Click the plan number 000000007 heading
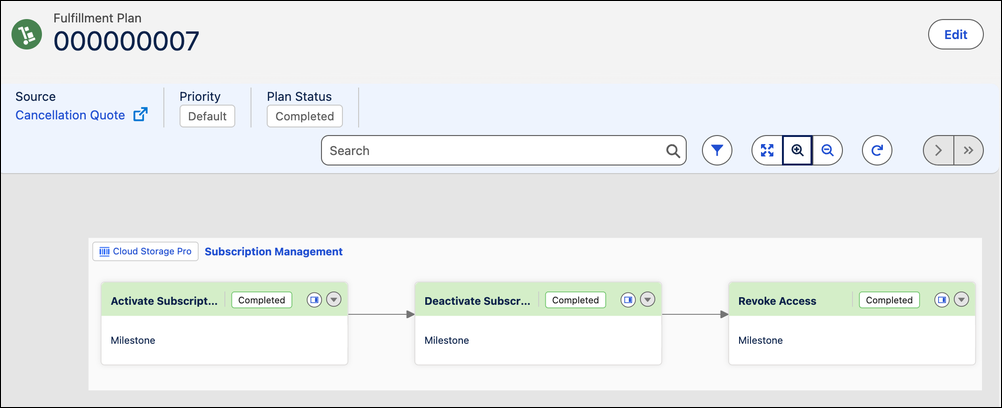Screen dimensions: 1002x408 tap(127, 41)
